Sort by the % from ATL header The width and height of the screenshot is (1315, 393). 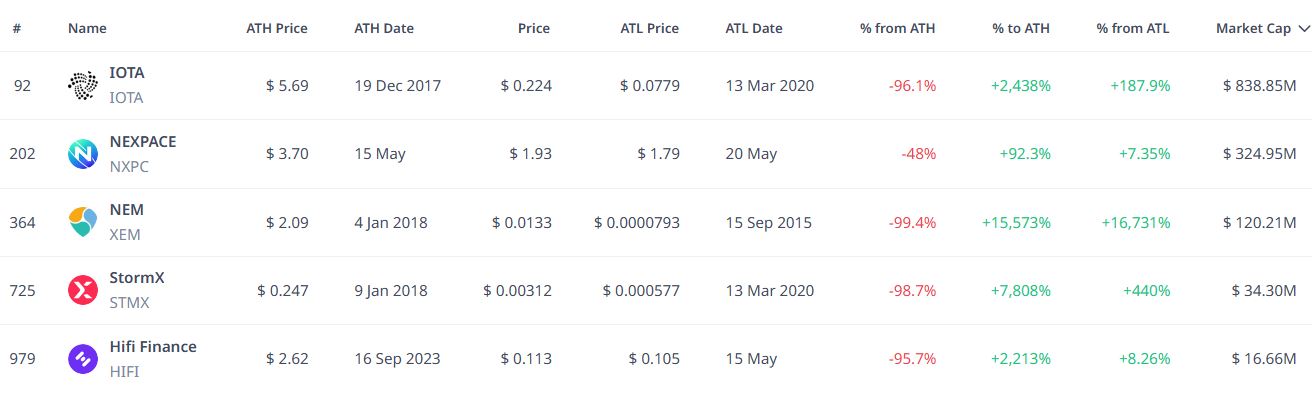[x=1133, y=29]
